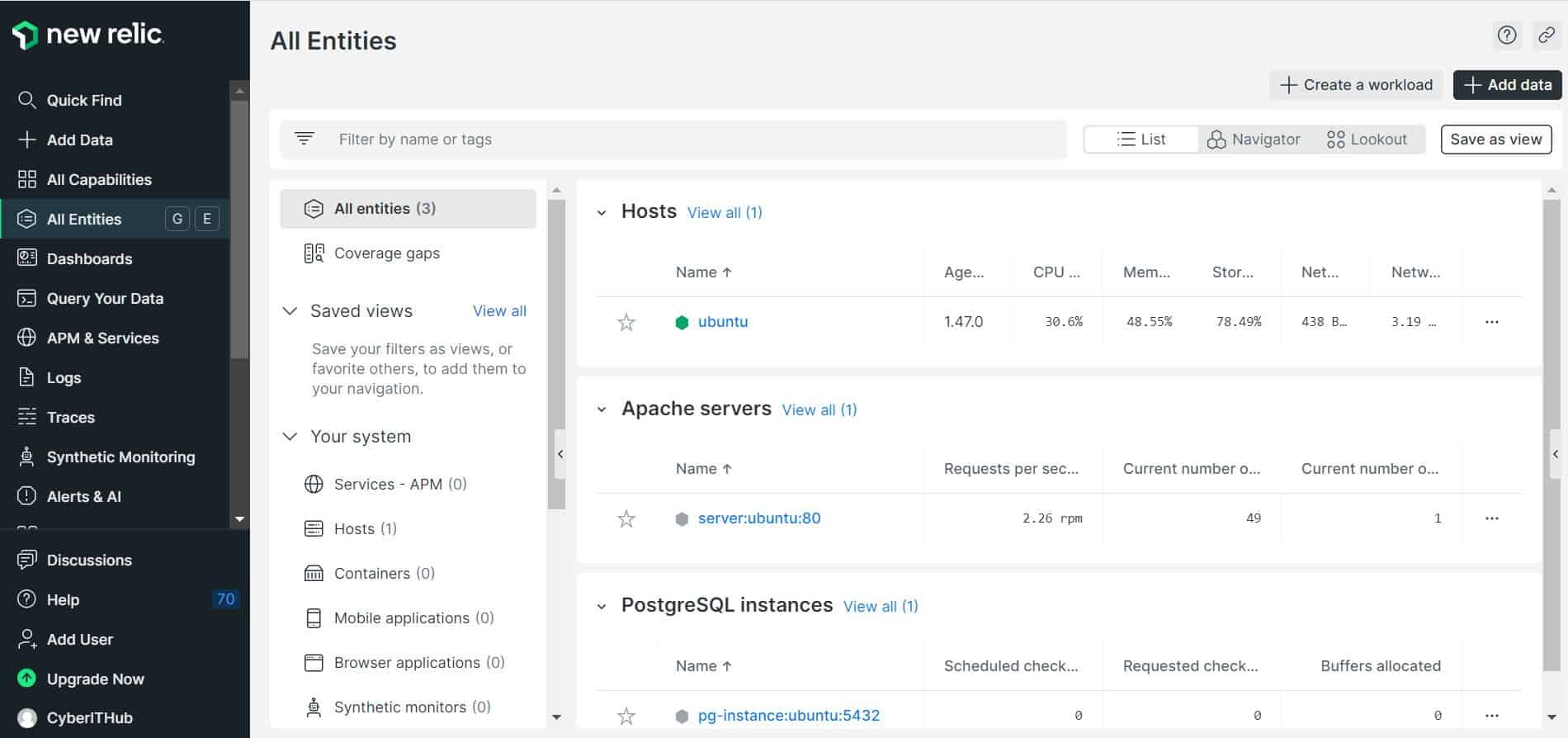Click the entity list vertical scrollbar
1568x738 pixels.
coord(1551,433)
